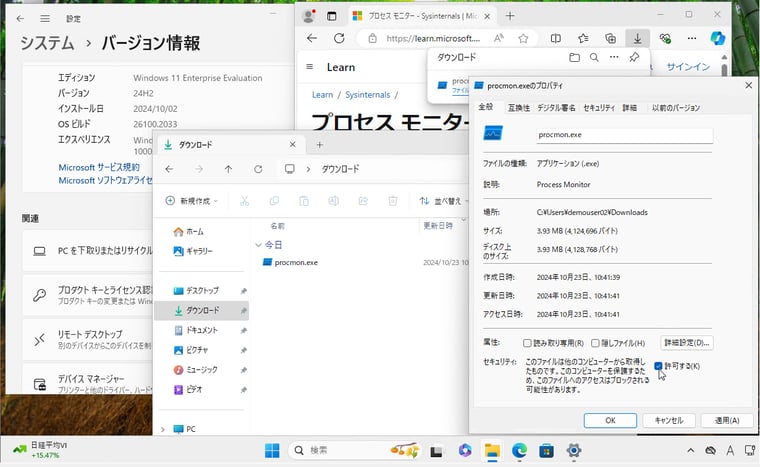760x467 pixels.
Task: Click the Share icon in Explorer toolbar
Action: tap(363, 201)
